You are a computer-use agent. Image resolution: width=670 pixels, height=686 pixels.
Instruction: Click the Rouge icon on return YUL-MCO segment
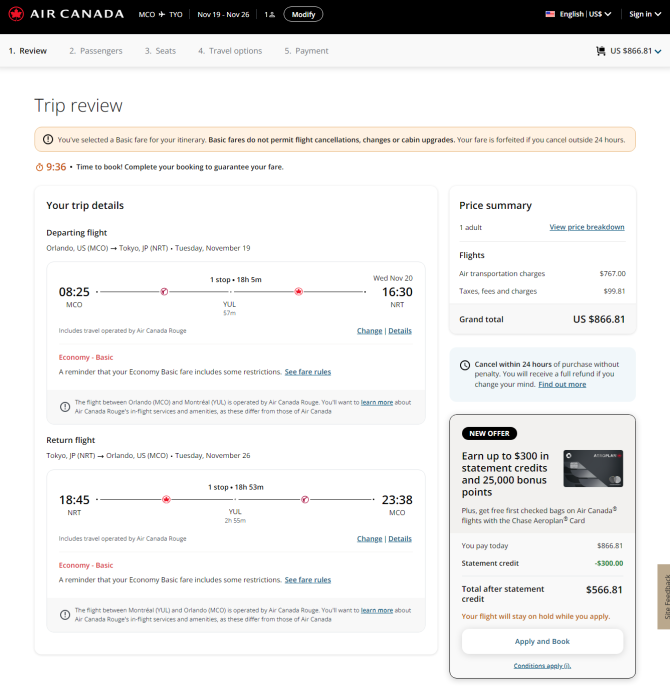(305, 499)
